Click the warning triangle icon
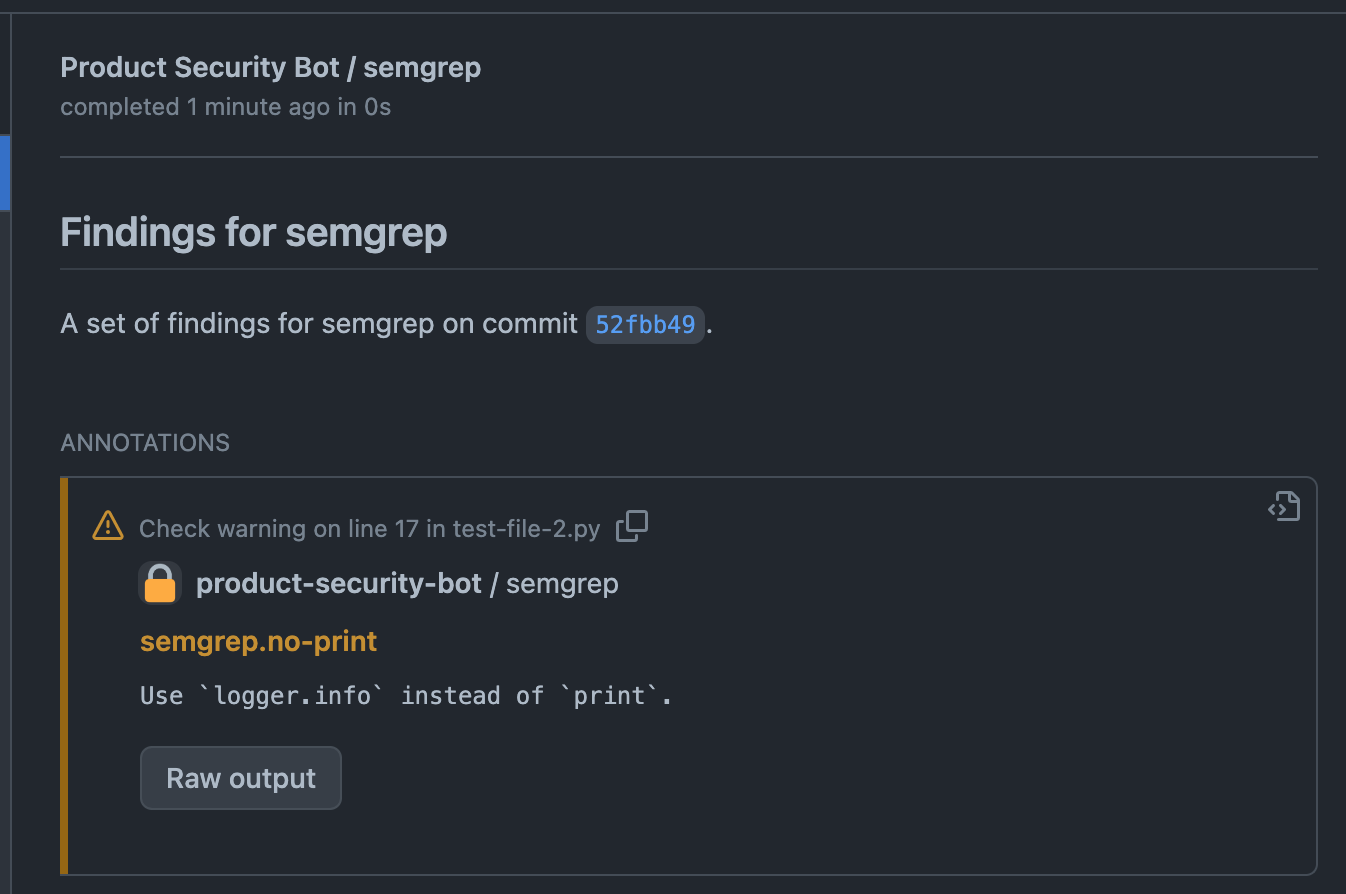 tap(107, 526)
